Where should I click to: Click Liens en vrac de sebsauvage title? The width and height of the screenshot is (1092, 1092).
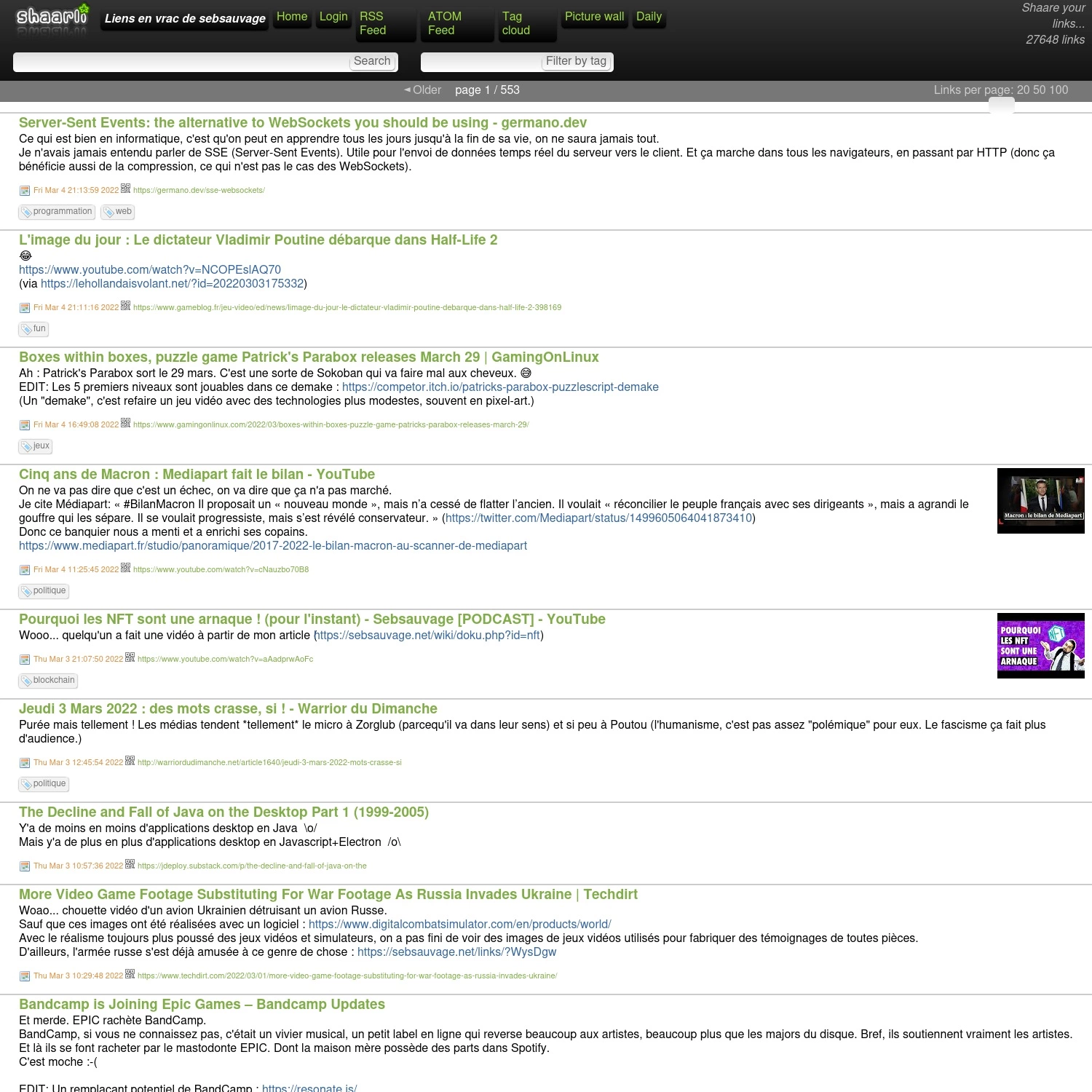coord(185,19)
